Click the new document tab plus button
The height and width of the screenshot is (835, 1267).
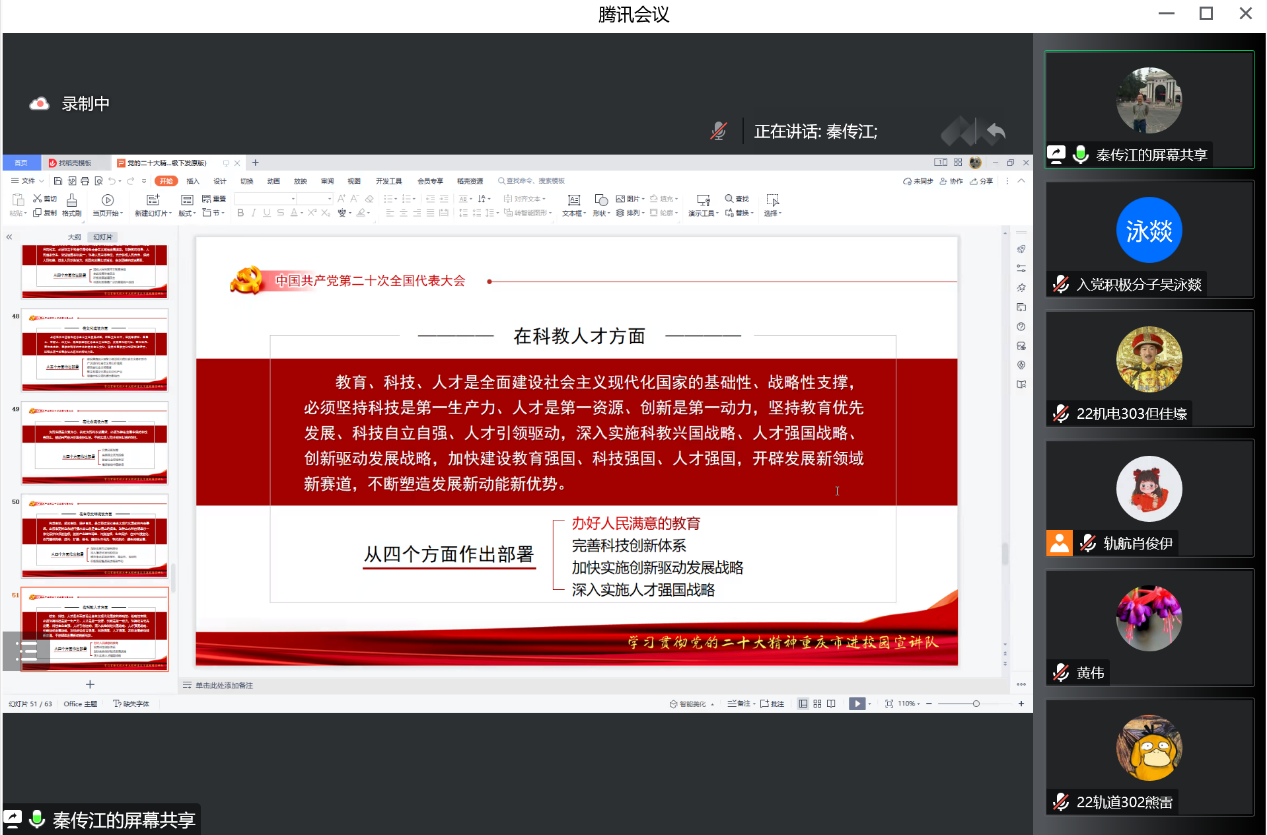click(x=255, y=162)
